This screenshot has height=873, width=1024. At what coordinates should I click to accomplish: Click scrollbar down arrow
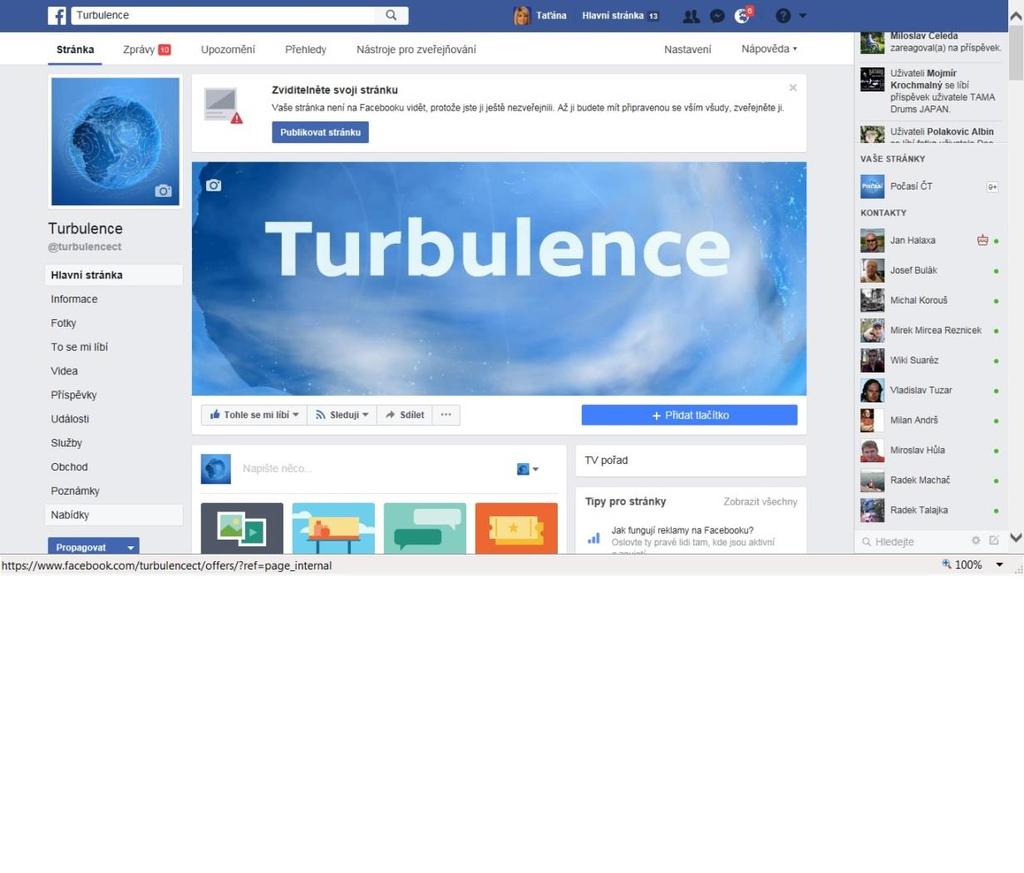click(x=1016, y=537)
